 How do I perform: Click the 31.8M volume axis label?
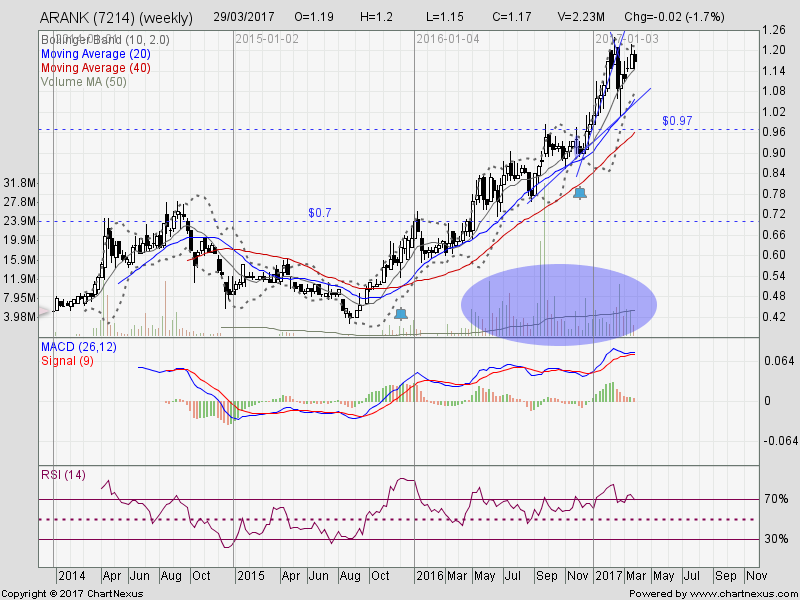click(19, 183)
